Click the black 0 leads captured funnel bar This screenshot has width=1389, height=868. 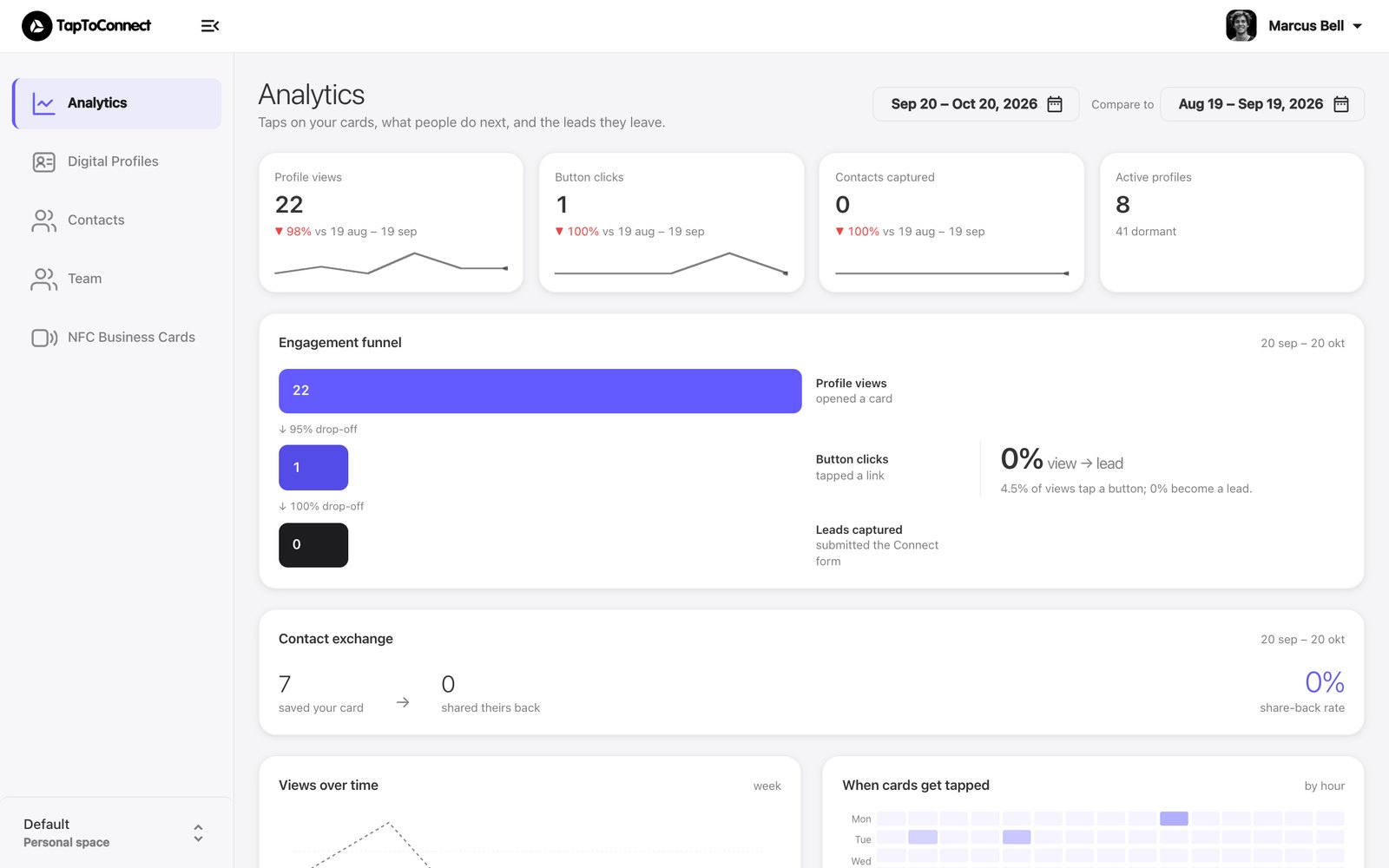(313, 545)
